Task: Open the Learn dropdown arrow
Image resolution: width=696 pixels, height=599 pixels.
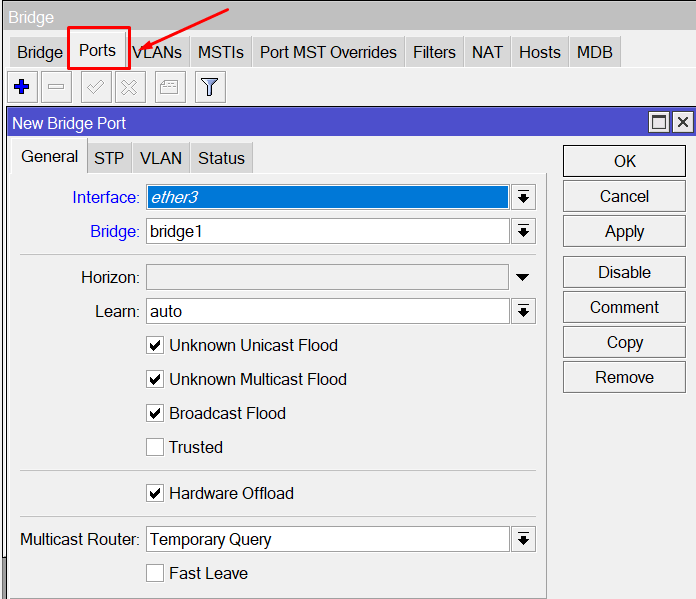Action: pos(523,311)
